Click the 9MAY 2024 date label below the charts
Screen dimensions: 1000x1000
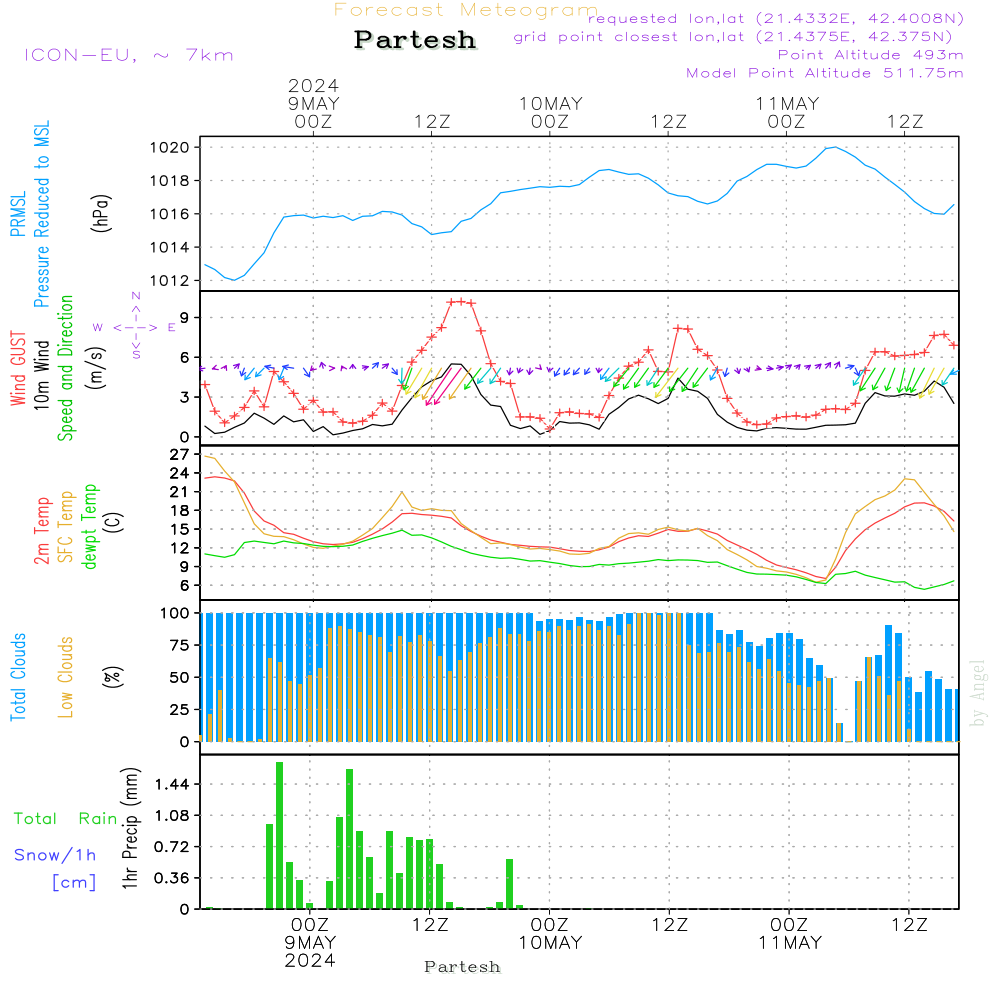coord(311,951)
